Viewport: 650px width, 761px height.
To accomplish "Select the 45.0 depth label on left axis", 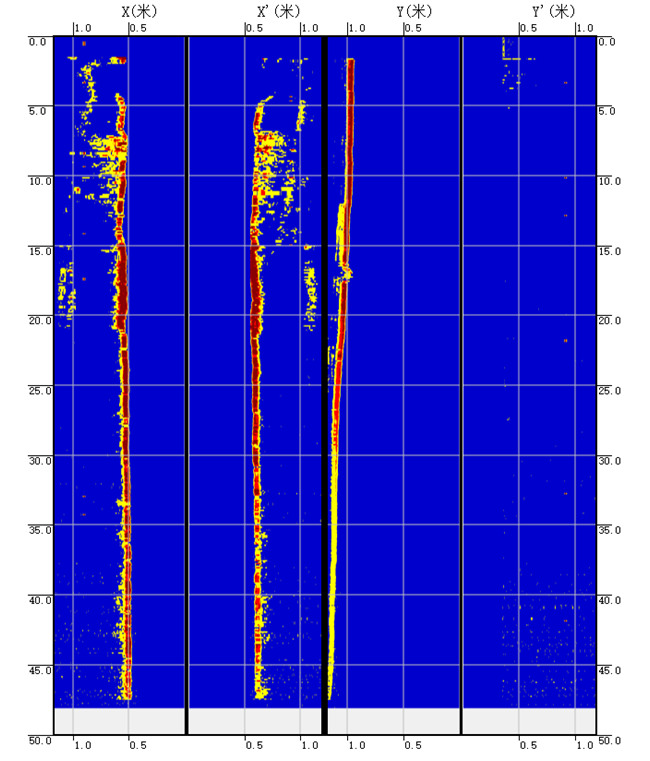I will pos(40,670).
